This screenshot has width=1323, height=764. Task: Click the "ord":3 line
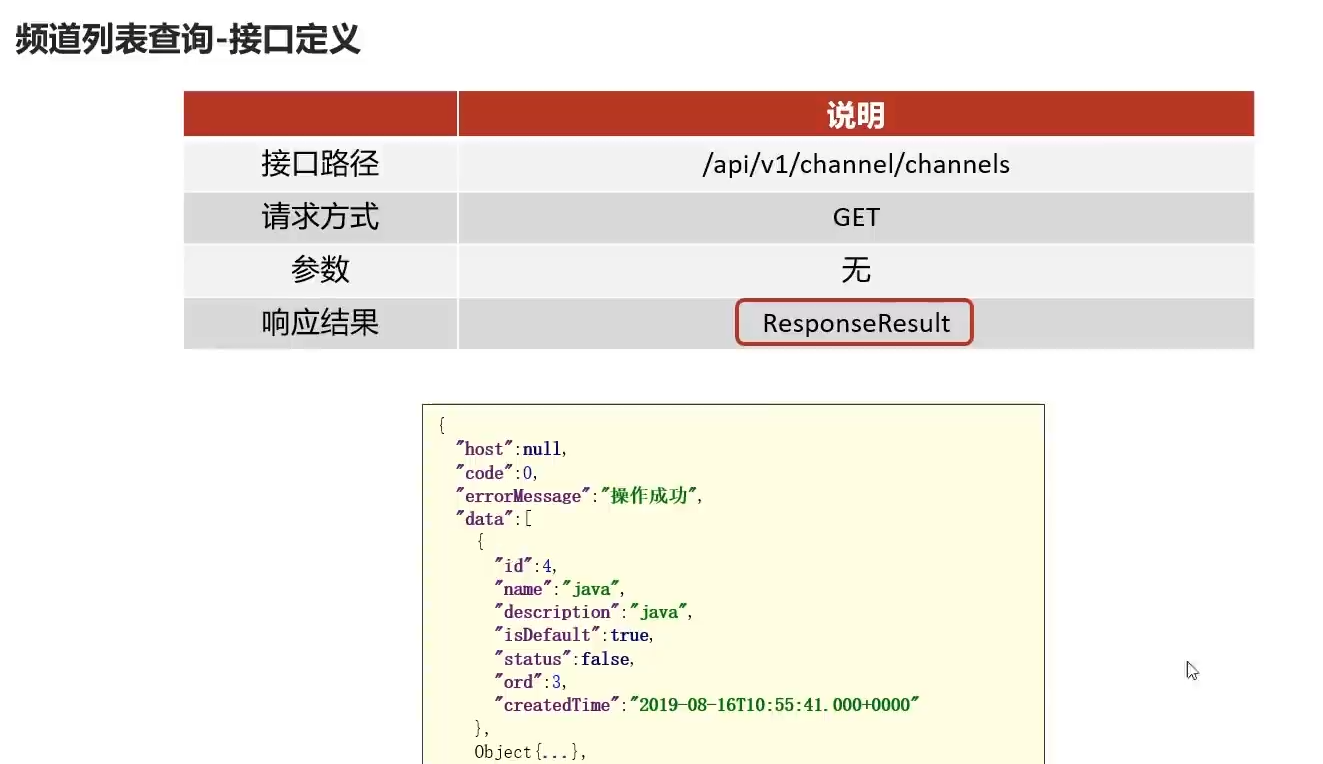pyautogui.click(x=530, y=682)
